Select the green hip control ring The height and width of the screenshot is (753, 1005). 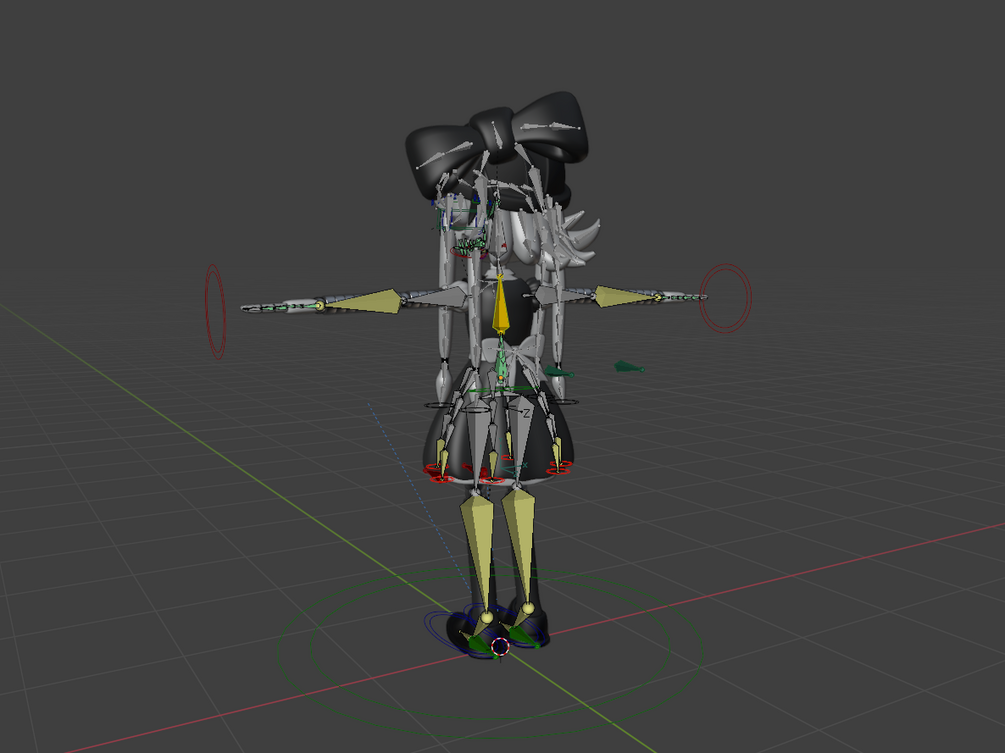(502, 389)
